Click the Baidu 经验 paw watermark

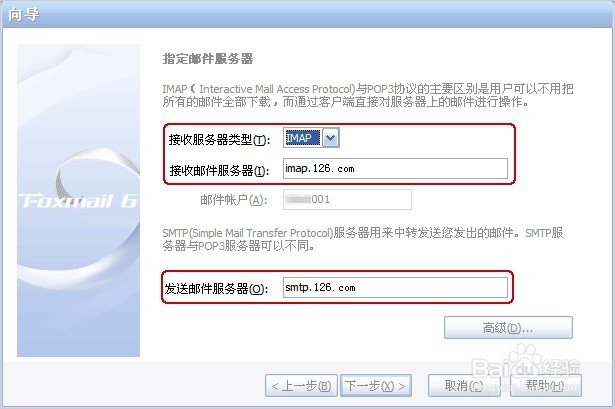(x=526, y=367)
